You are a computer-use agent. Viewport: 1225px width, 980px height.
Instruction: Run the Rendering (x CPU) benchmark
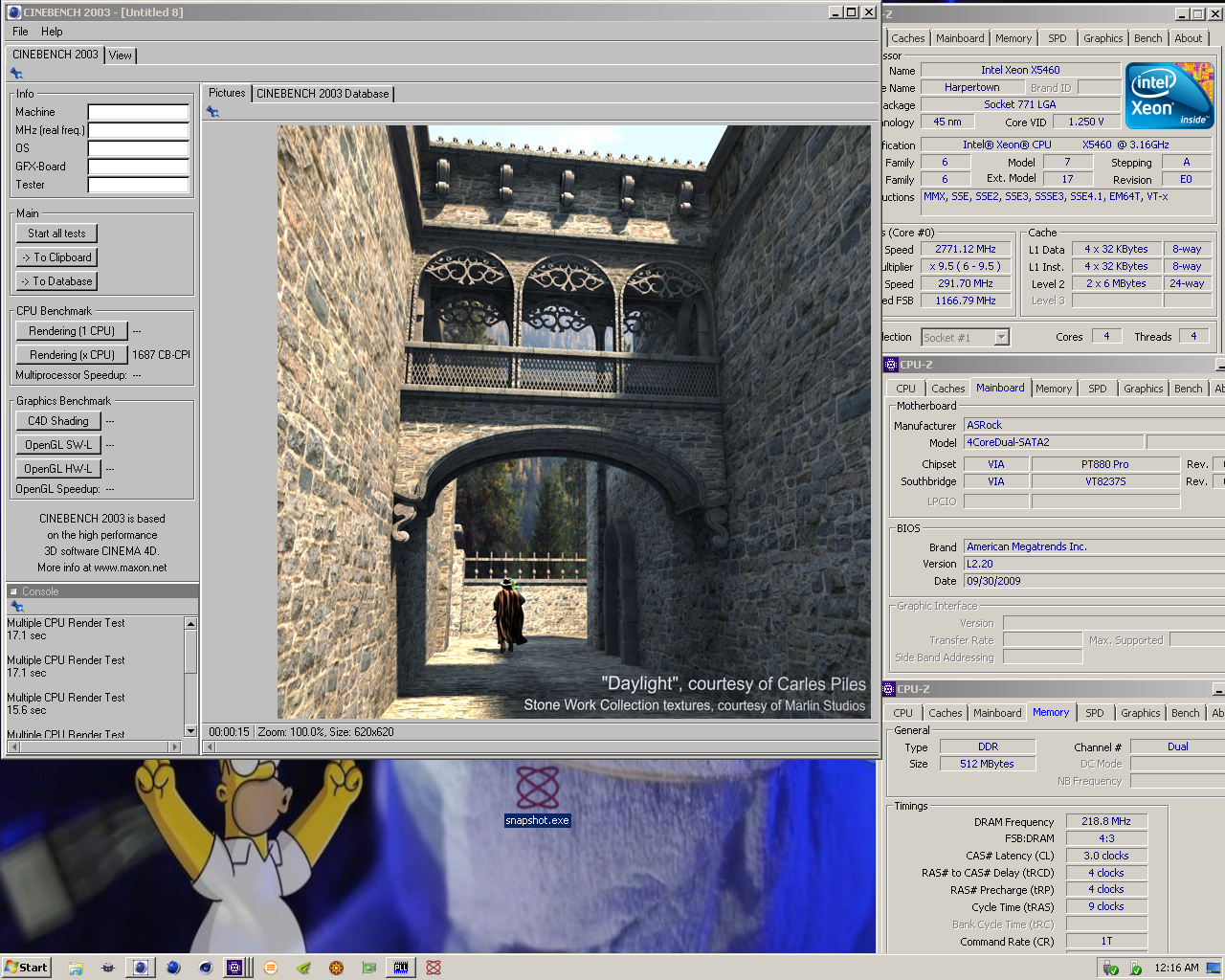point(72,355)
